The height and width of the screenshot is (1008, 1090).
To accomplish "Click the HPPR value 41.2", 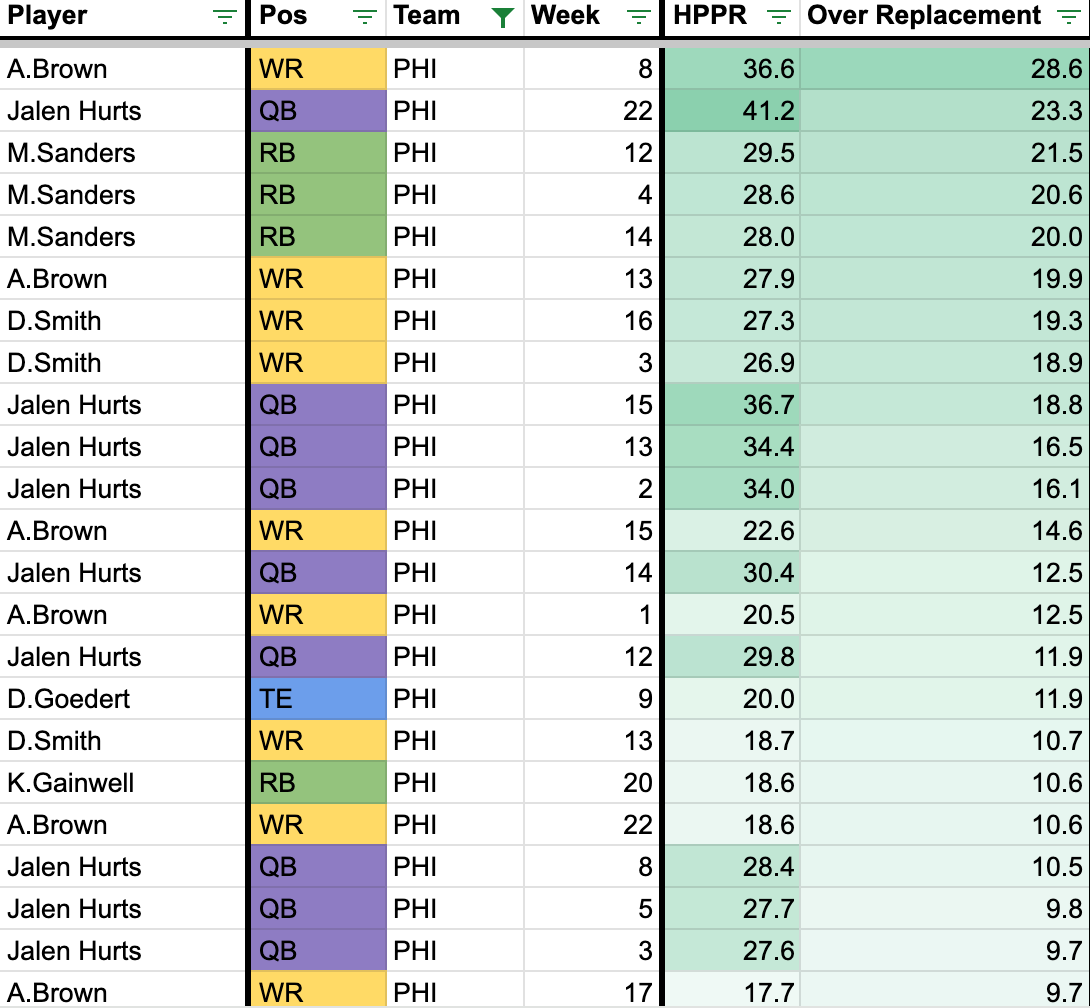I will (733, 111).
